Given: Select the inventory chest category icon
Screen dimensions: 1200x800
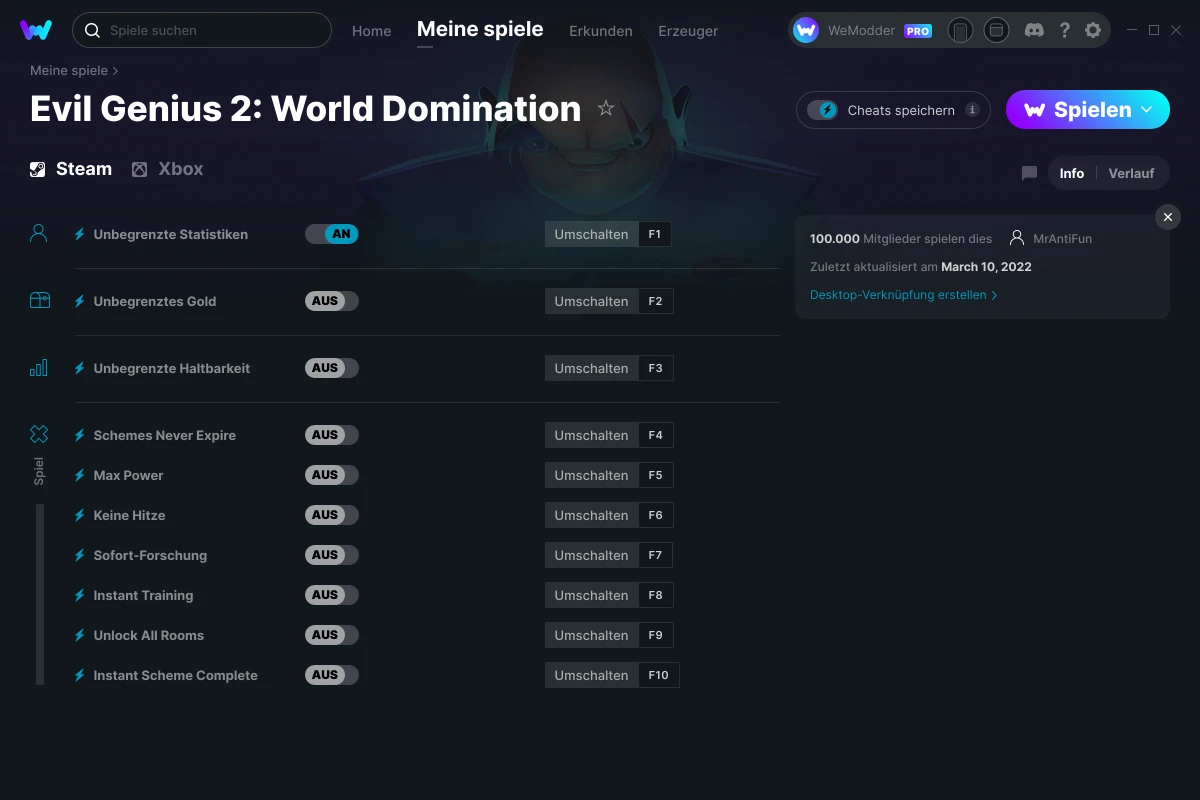Looking at the screenshot, I should click(39, 301).
